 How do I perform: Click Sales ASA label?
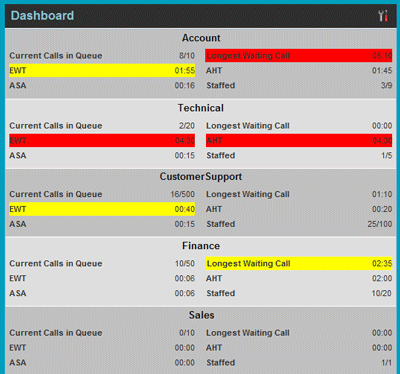pos(18,363)
